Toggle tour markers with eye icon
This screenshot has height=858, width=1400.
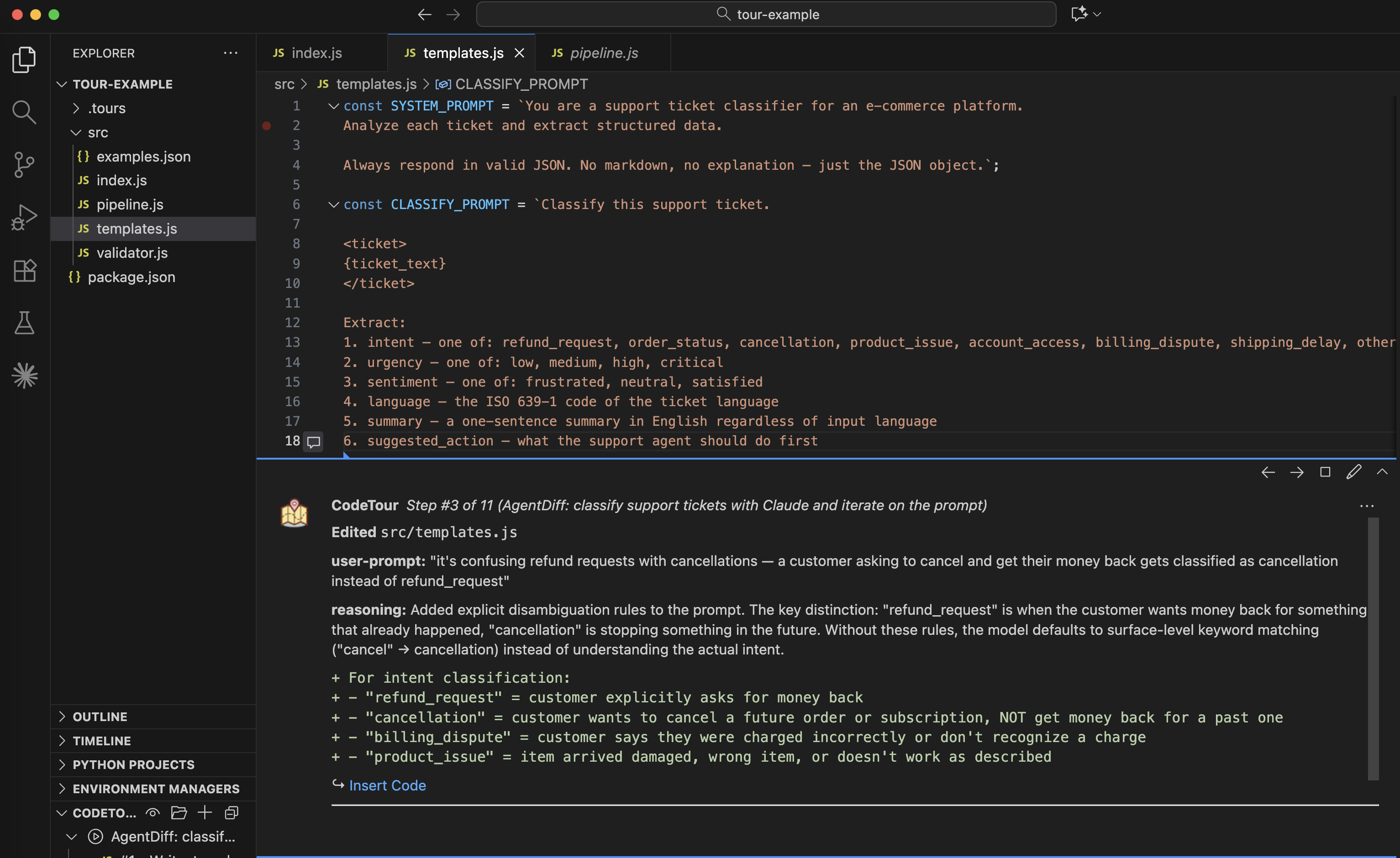(152, 812)
